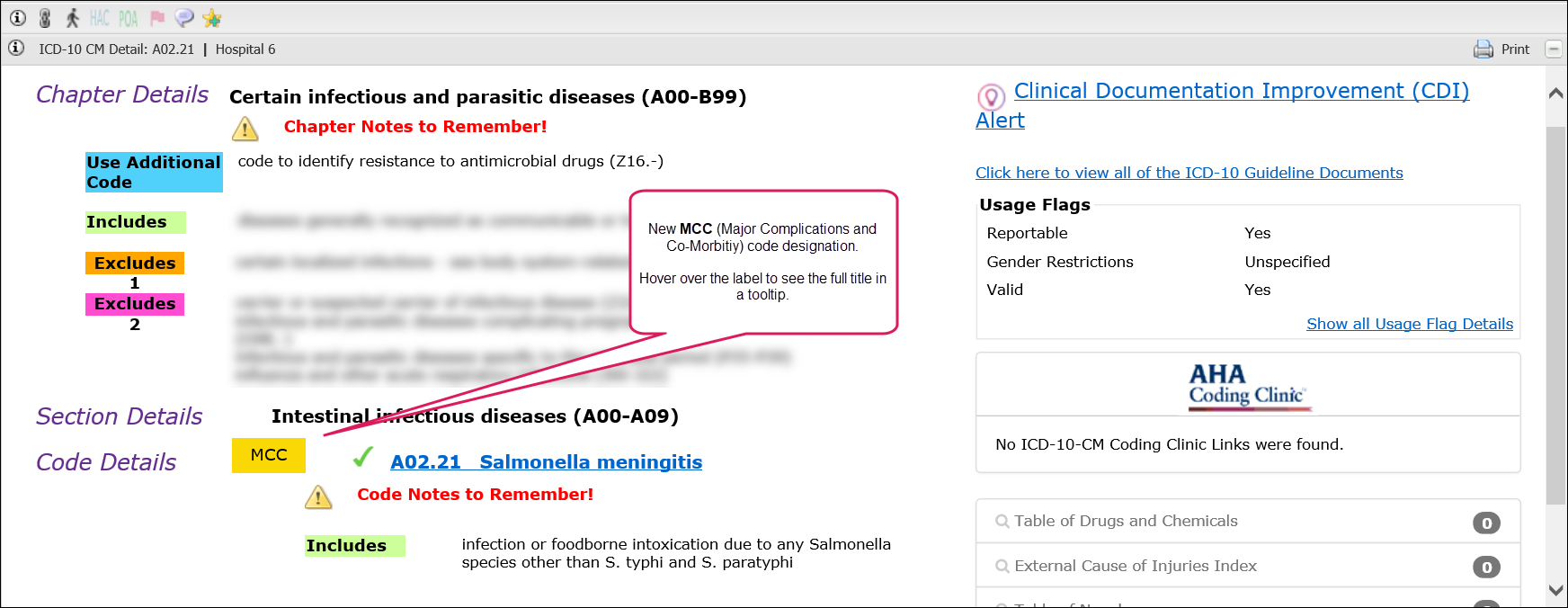Click the AHA Coding Clinic logo
This screenshot has width=1568, height=608.
tap(1248, 386)
